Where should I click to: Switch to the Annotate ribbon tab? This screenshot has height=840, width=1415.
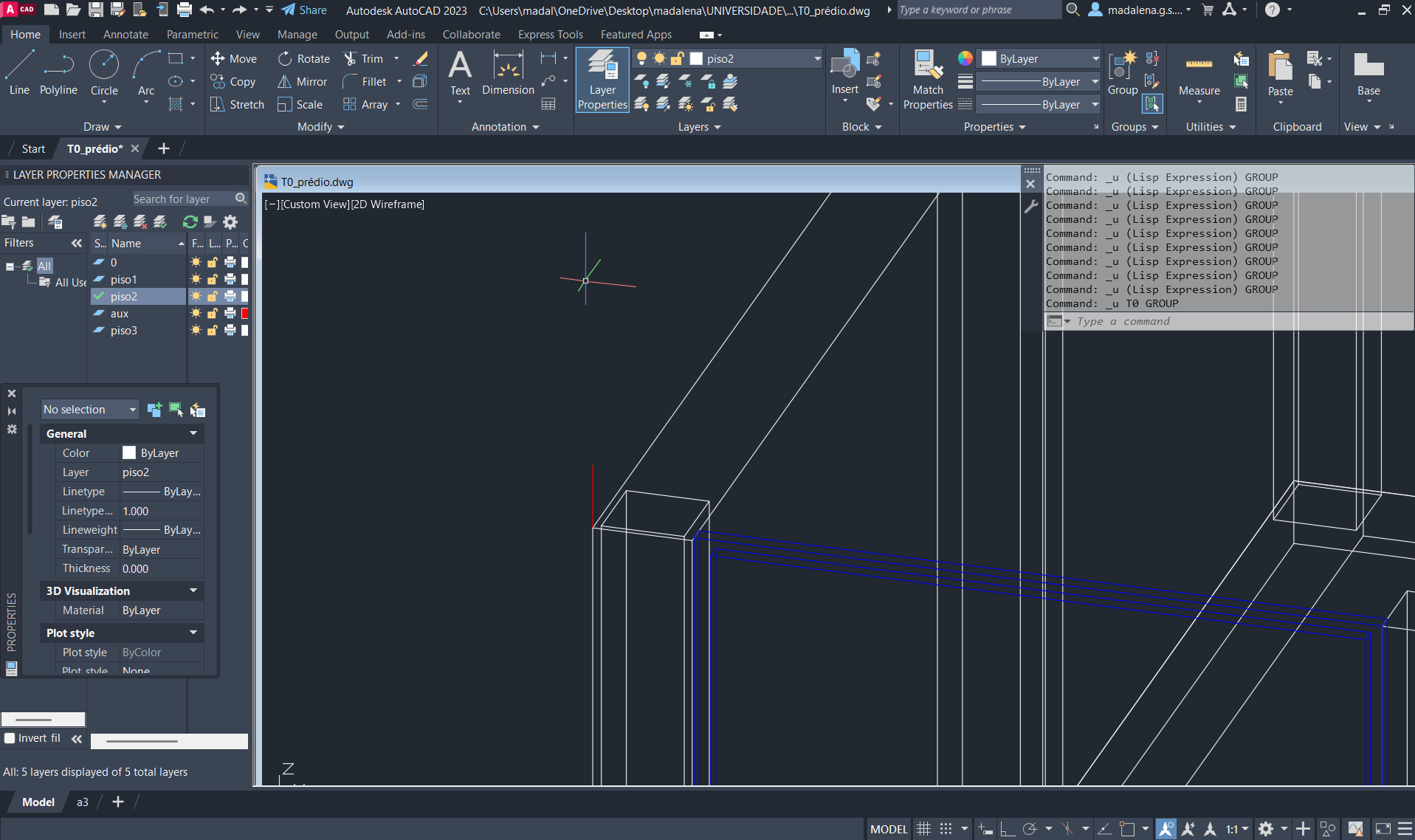[125, 35]
